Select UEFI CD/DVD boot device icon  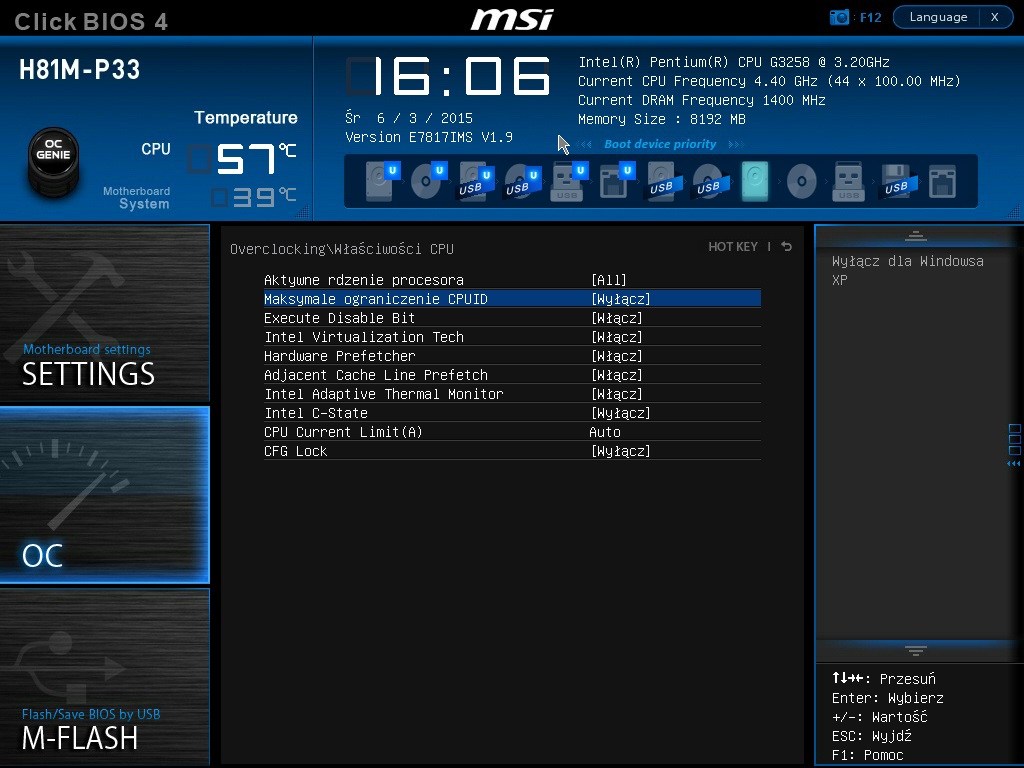click(x=429, y=181)
